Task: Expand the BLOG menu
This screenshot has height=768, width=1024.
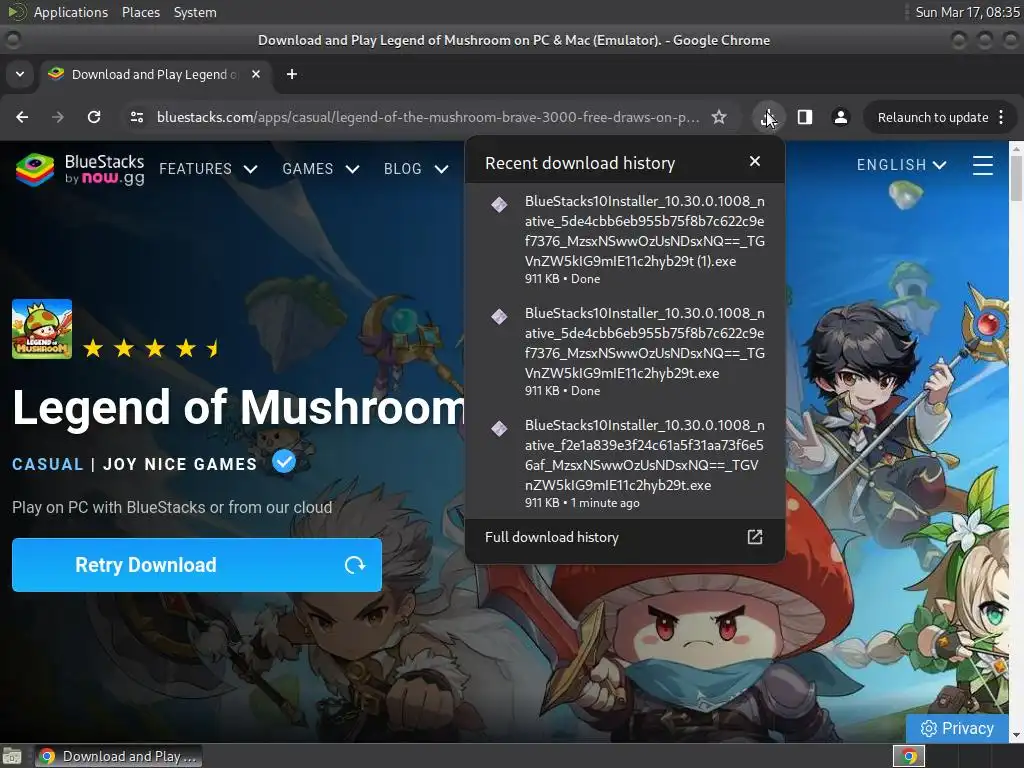Action: tap(416, 168)
